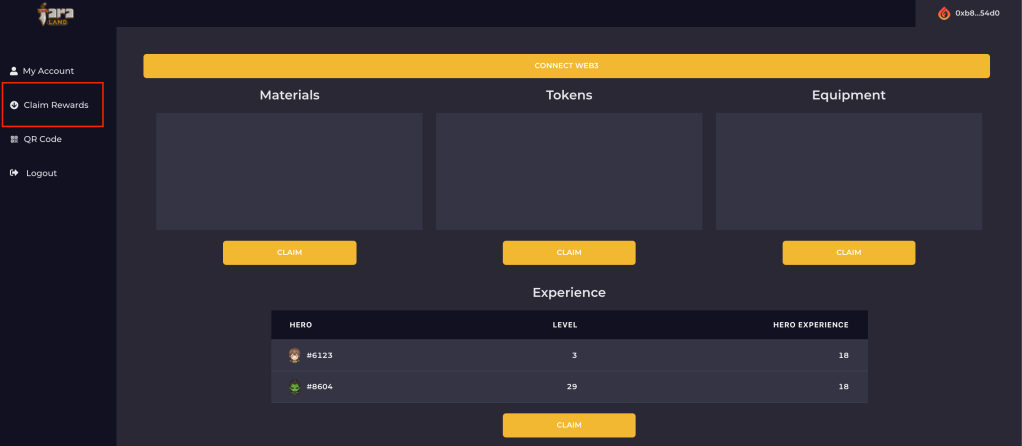Select the hero #8604 table row
The image size is (1022, 446).
point(569,386)
